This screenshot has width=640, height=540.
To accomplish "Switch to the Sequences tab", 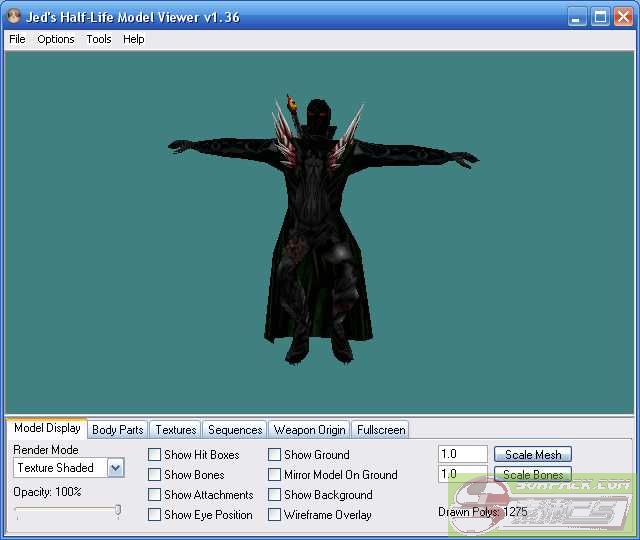I will (235, 430).
